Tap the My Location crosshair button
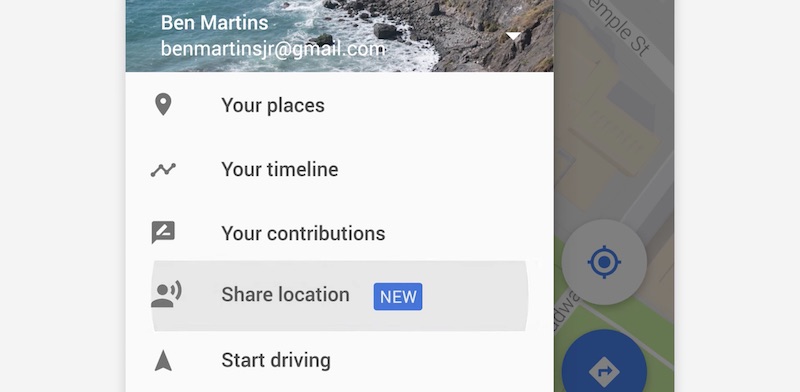Image resolution: width=800 pixels, height=392 pixels. click(604, 262)
